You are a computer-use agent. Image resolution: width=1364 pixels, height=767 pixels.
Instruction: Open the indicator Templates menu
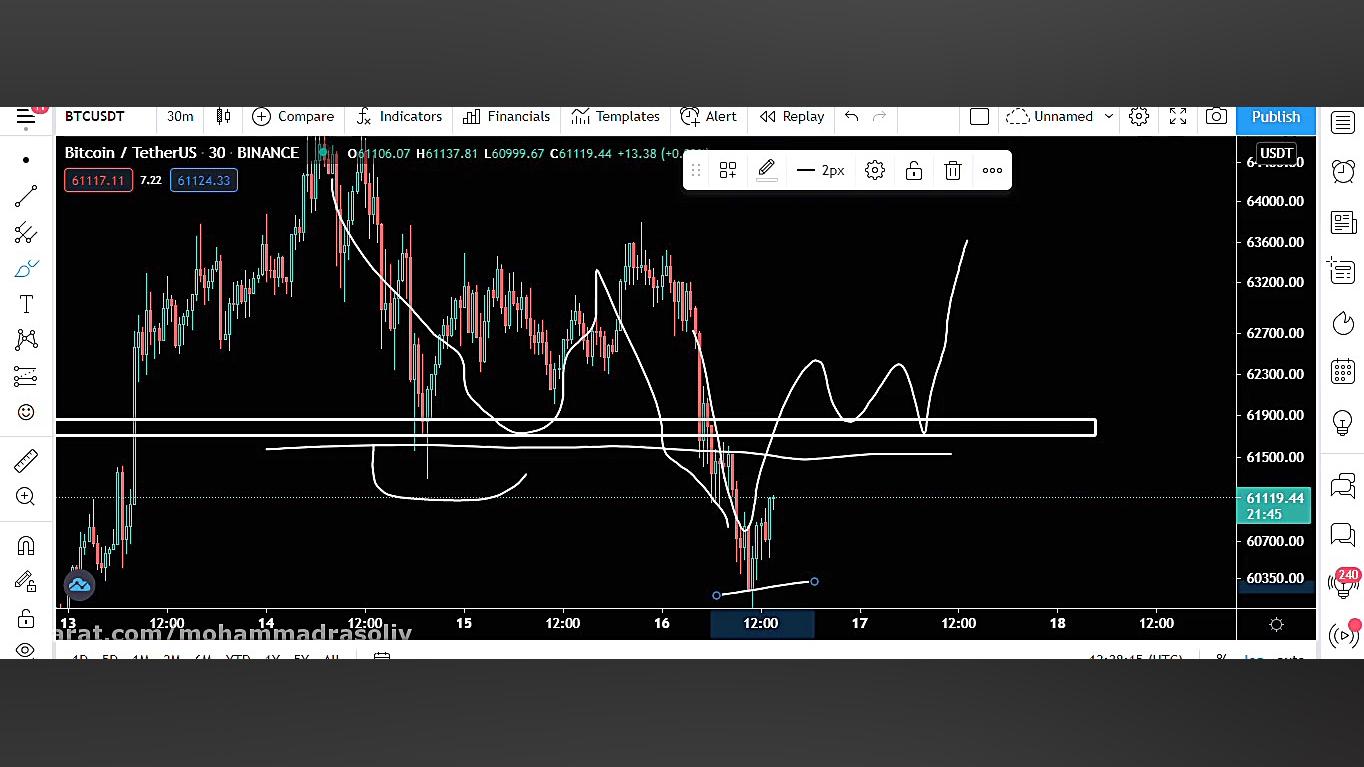[x=615, y=116]
